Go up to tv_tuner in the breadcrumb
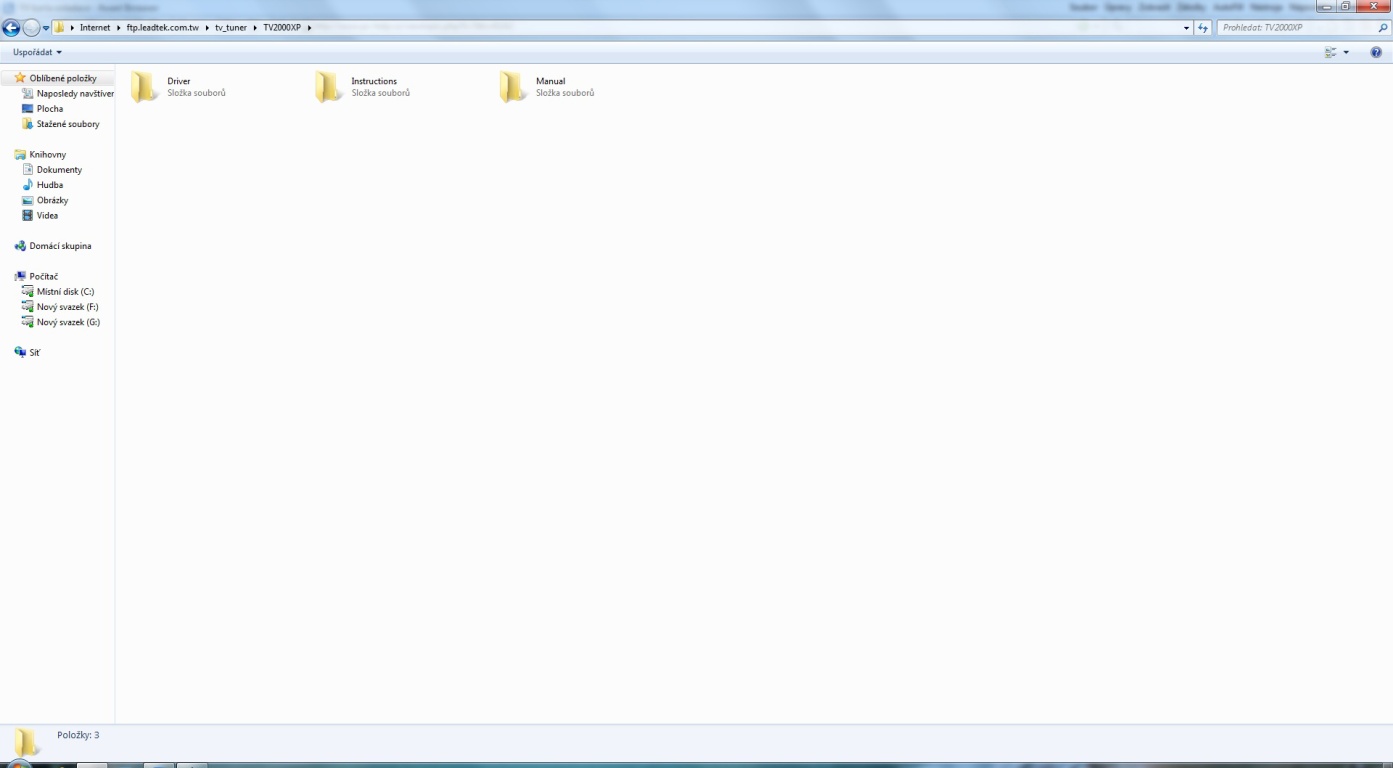 click(x=231, y=27)
